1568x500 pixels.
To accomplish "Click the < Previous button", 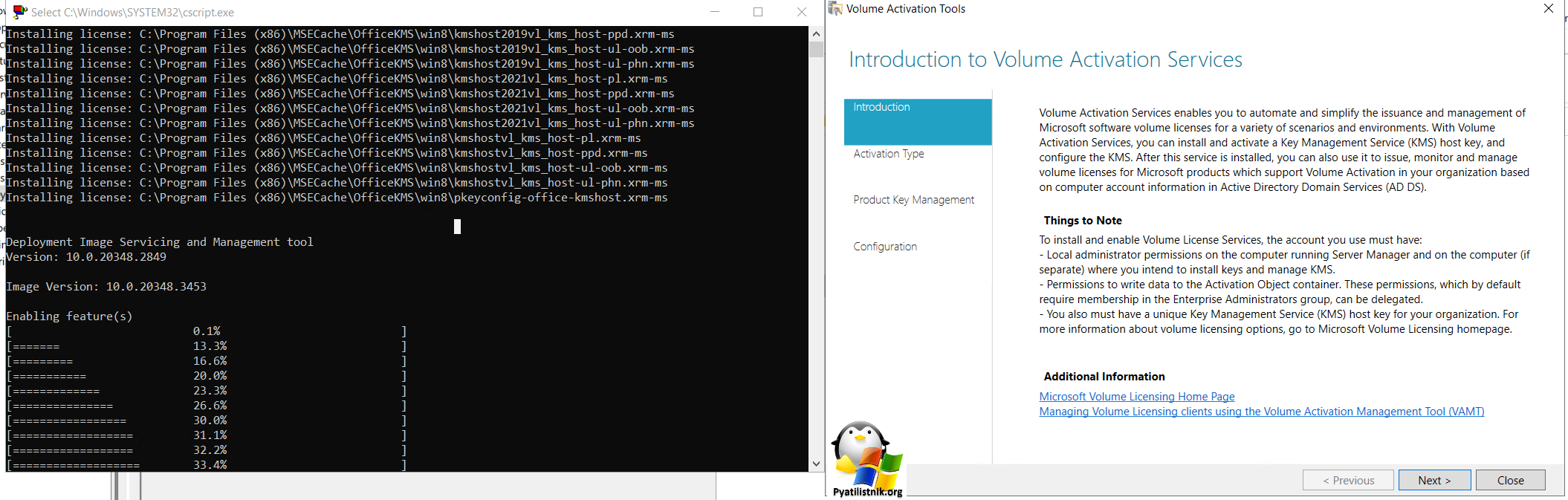I will coord(1349,480).
